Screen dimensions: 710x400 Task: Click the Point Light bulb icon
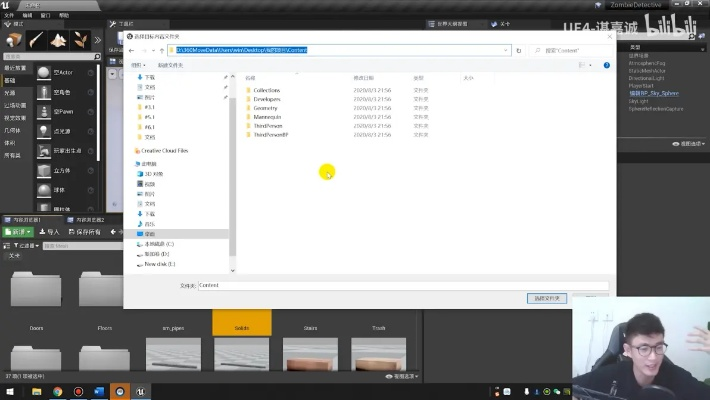click(45, 130)
